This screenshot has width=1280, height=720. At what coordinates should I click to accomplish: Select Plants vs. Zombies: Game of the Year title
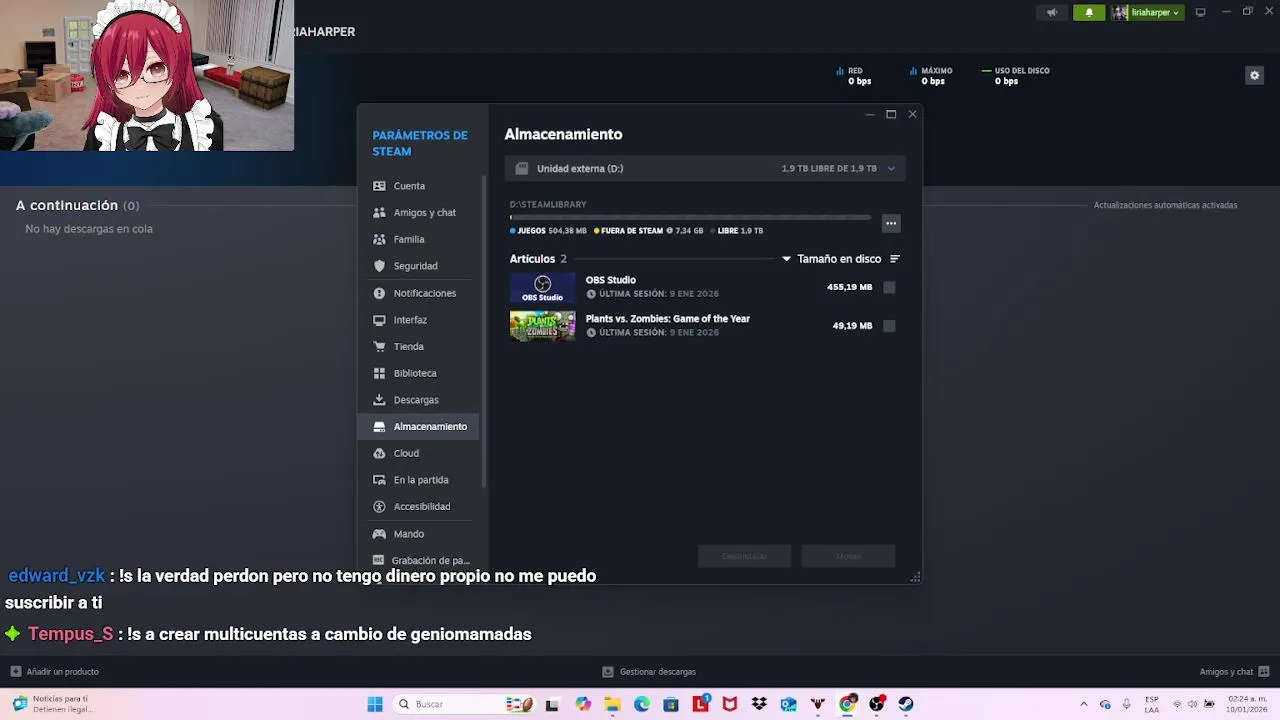point(668,319)
